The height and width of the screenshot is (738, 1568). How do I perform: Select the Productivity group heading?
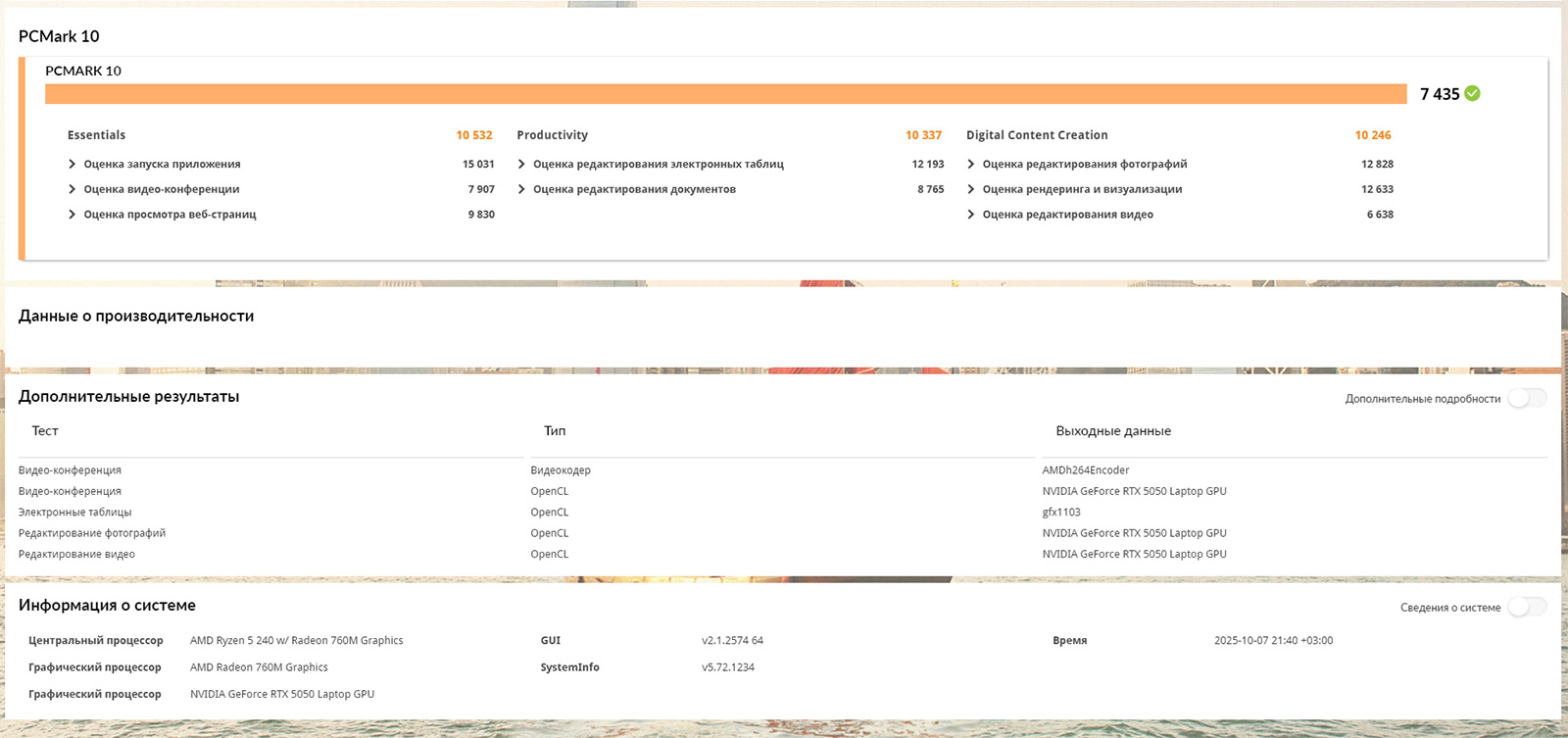[552, 135]
